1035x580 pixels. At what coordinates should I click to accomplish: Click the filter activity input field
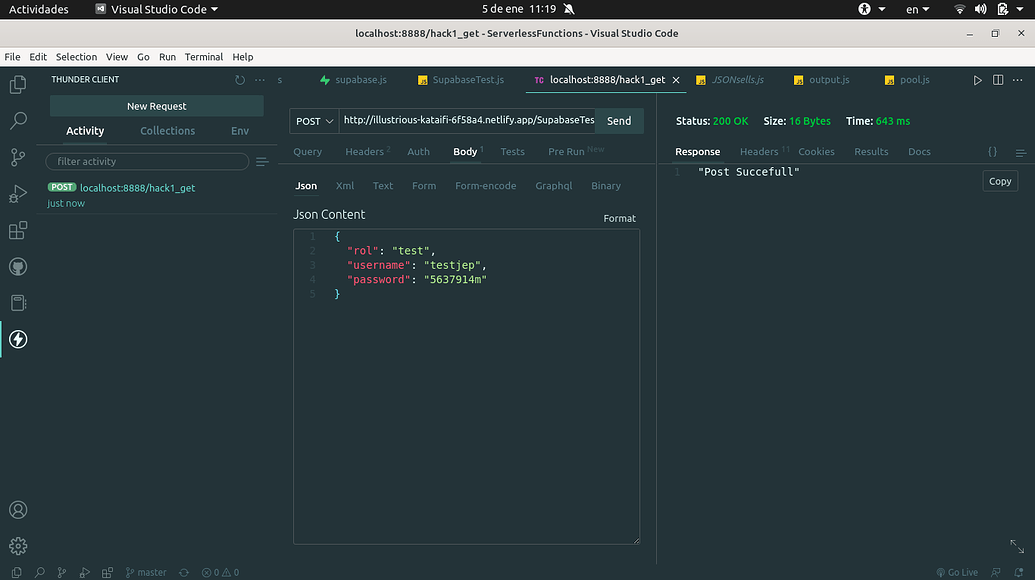click(x=147, y=162)
